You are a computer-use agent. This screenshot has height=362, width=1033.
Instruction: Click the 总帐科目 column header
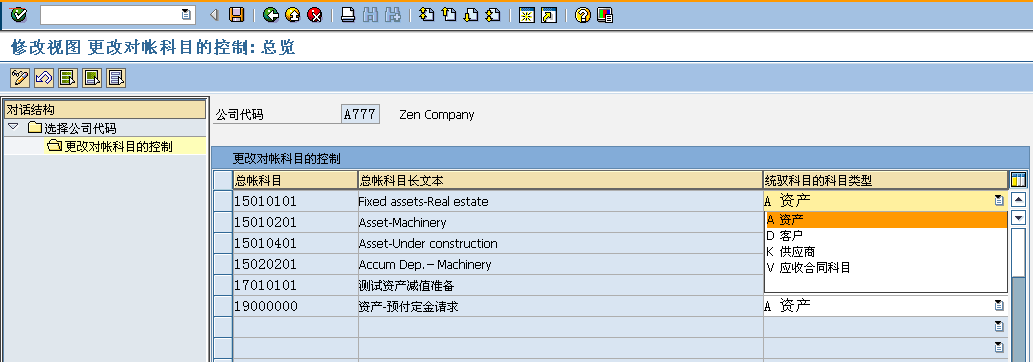point(296,180)
